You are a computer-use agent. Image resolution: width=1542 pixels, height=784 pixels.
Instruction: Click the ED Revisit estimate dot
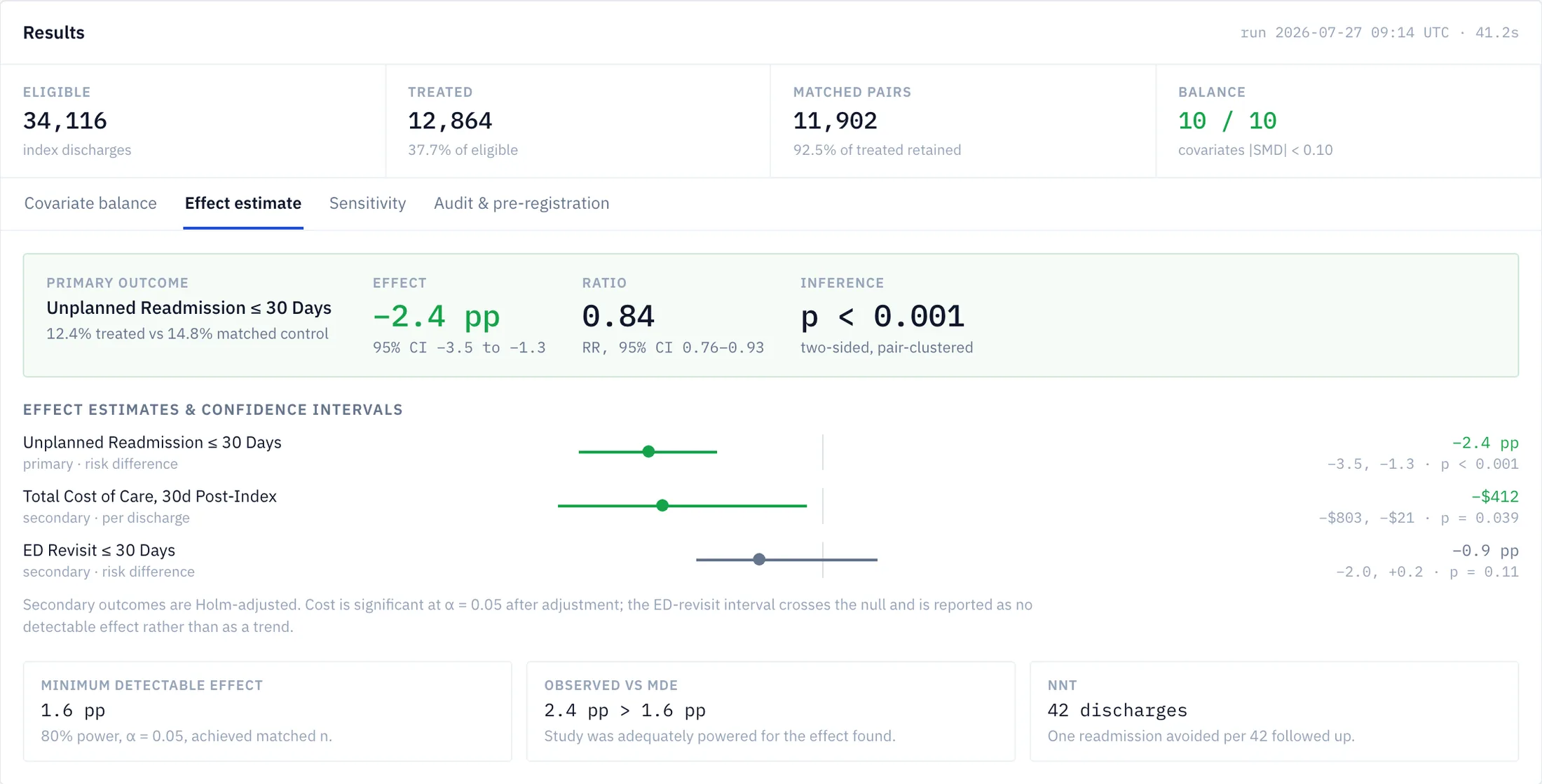tap(759, 559)
